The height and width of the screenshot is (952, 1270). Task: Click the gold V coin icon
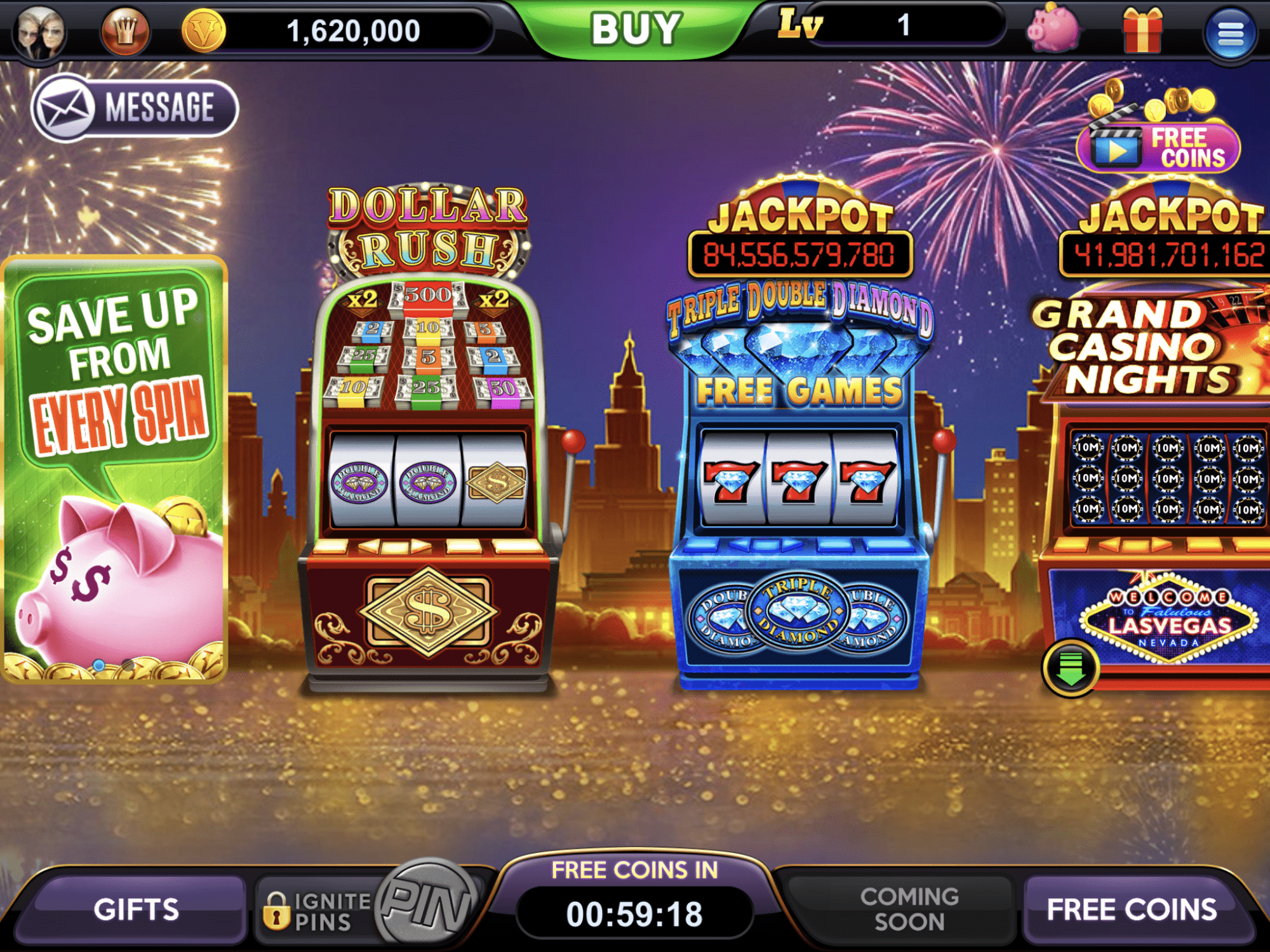coord(204,30)
